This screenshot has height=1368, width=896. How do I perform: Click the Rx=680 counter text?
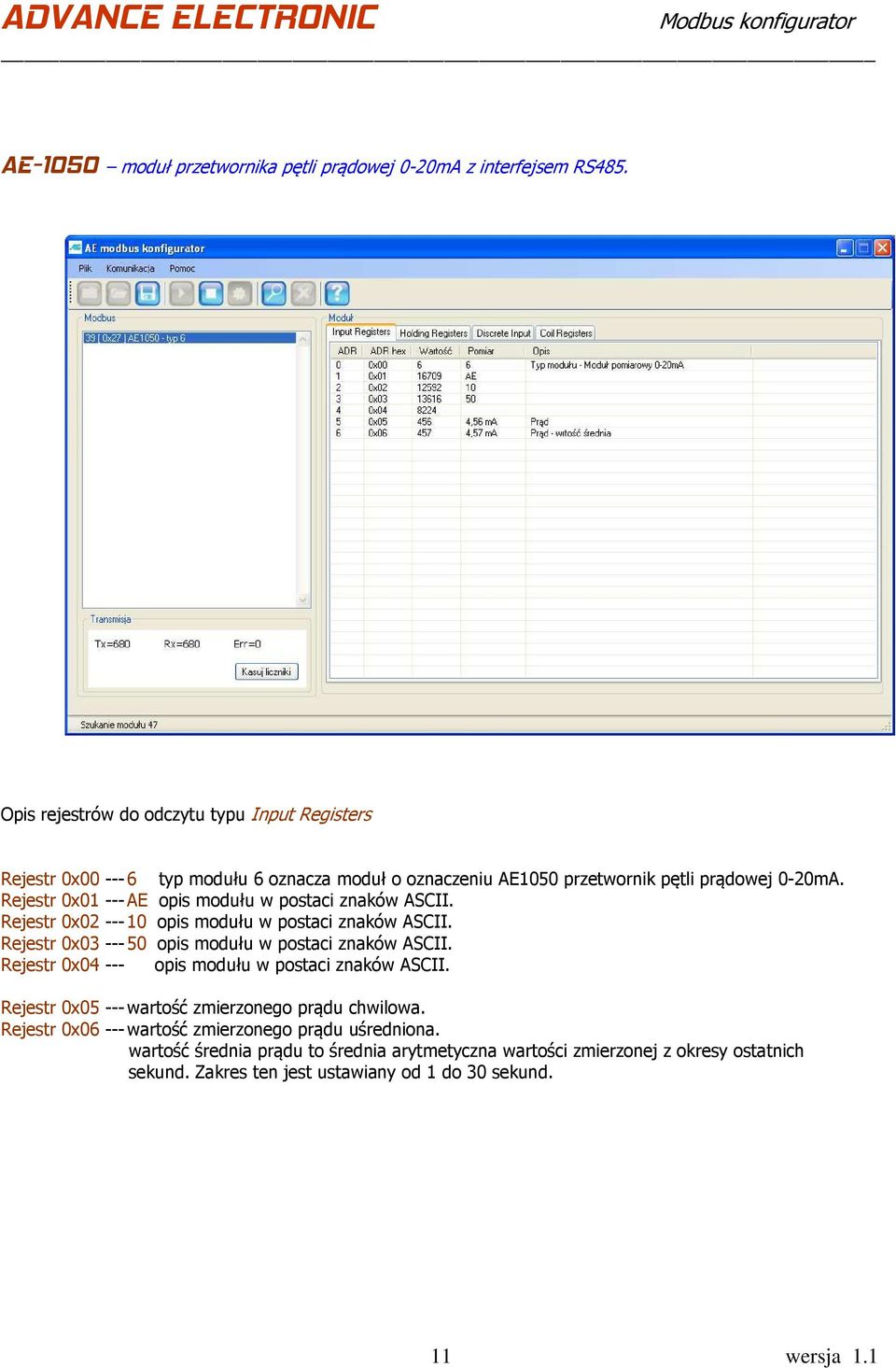point(182,644)
